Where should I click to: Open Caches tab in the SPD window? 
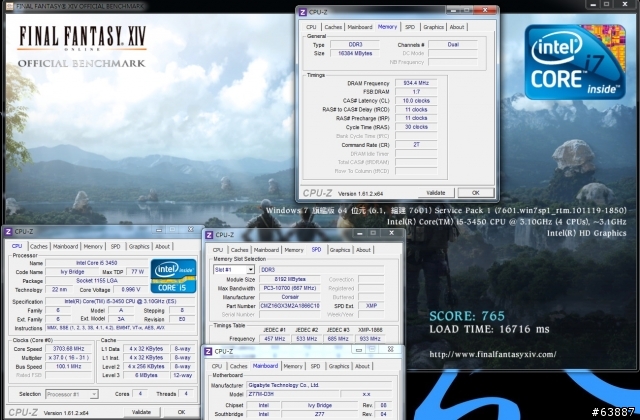tap(239, 250)
